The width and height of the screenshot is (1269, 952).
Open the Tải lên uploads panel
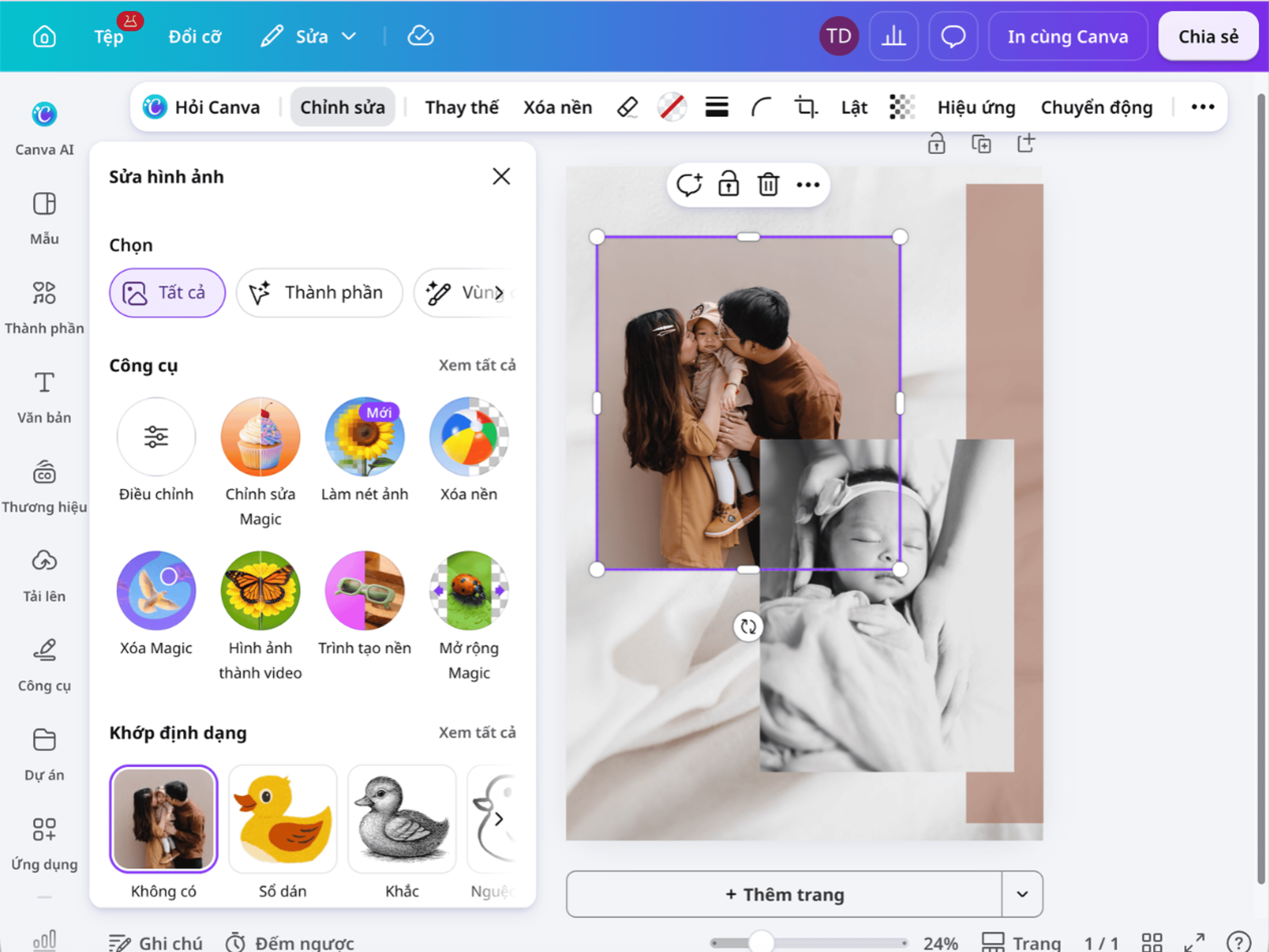(44, 576)
